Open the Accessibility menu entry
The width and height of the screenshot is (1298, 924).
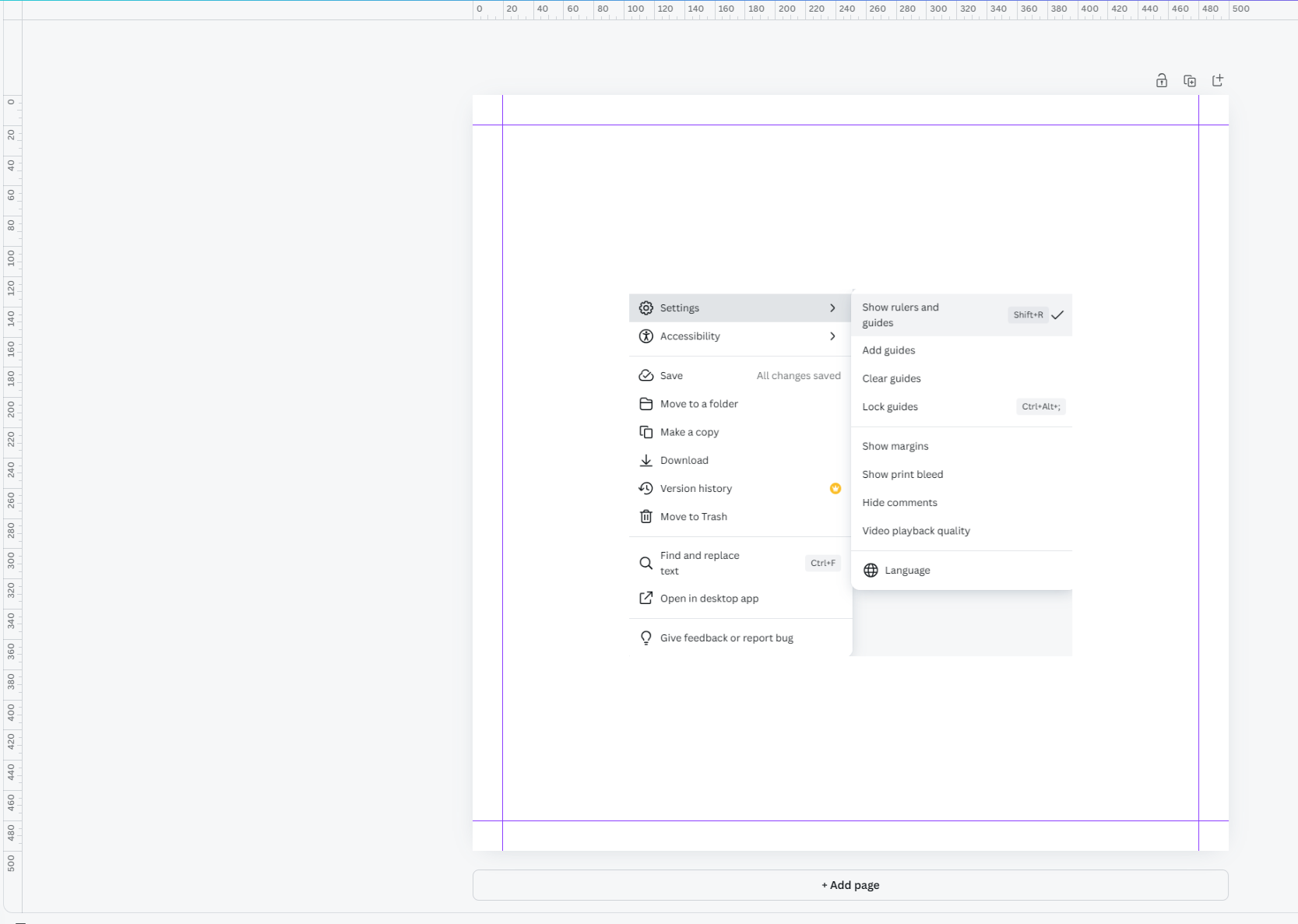[740, 336]
